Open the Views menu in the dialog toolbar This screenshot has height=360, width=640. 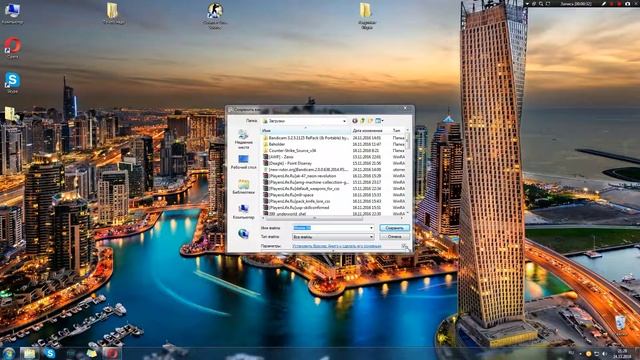coord(379,121)
